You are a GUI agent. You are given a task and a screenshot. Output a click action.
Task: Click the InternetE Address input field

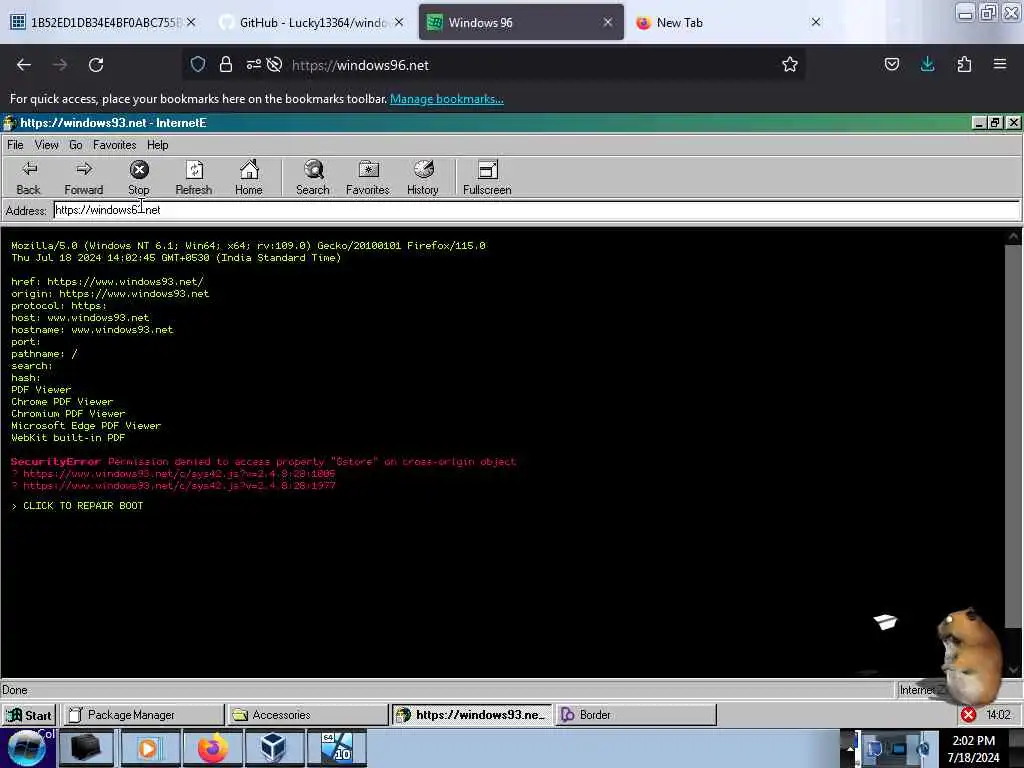pyautogui.click(x=536, y=210)
